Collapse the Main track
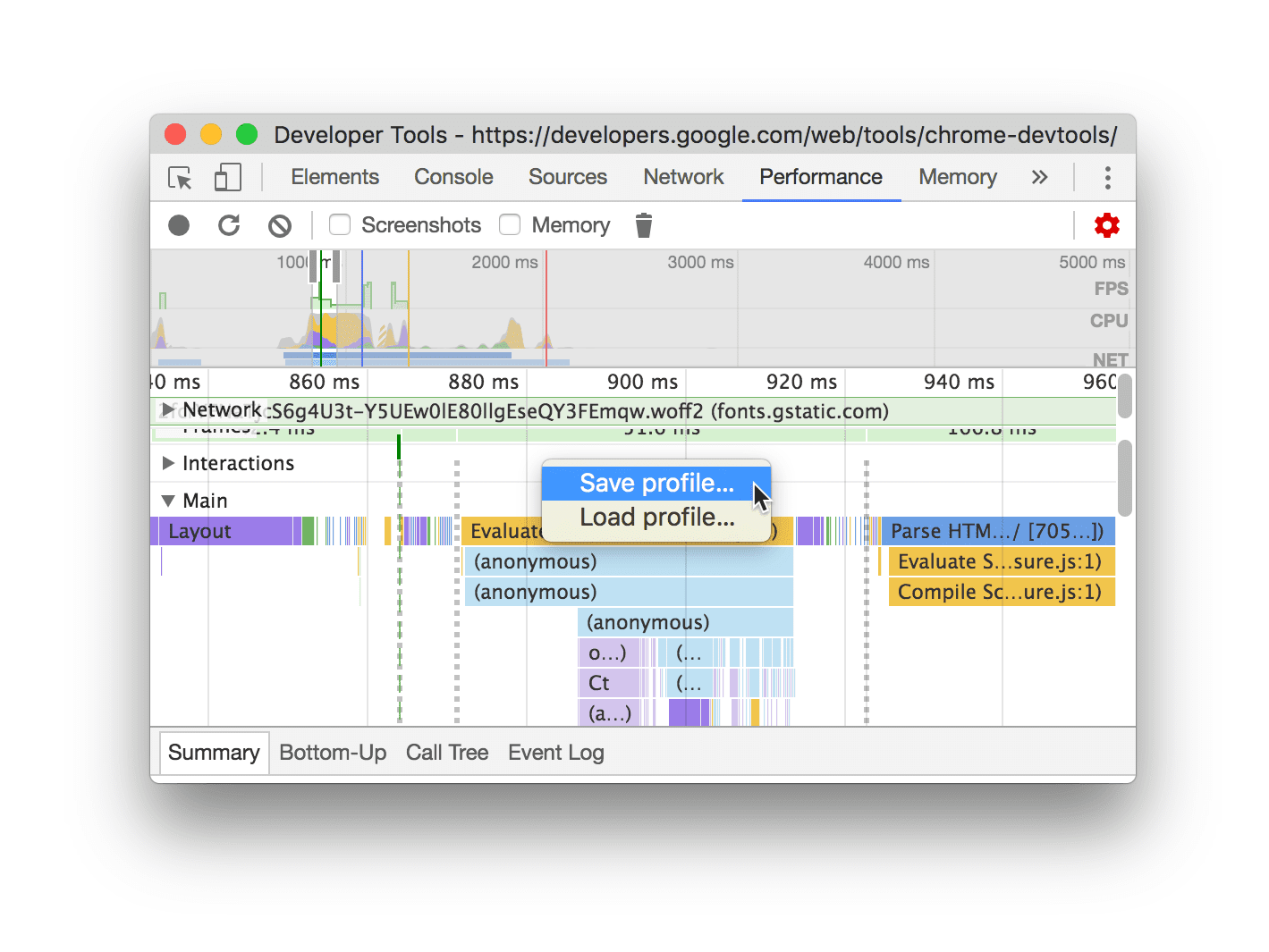Screen dimensions: 1269x952 (x=167, y=501)
